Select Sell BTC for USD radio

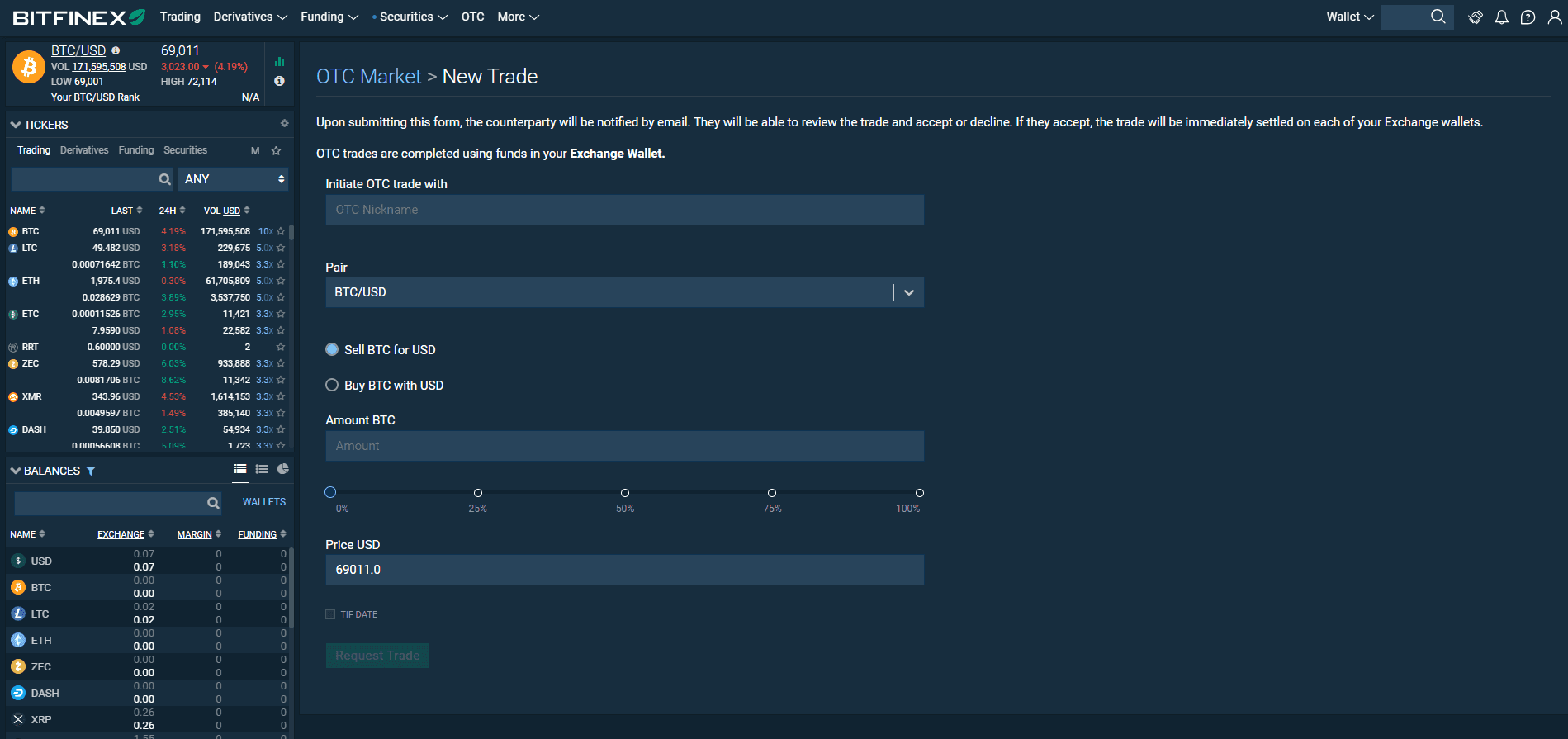click(x=332, y=349)
